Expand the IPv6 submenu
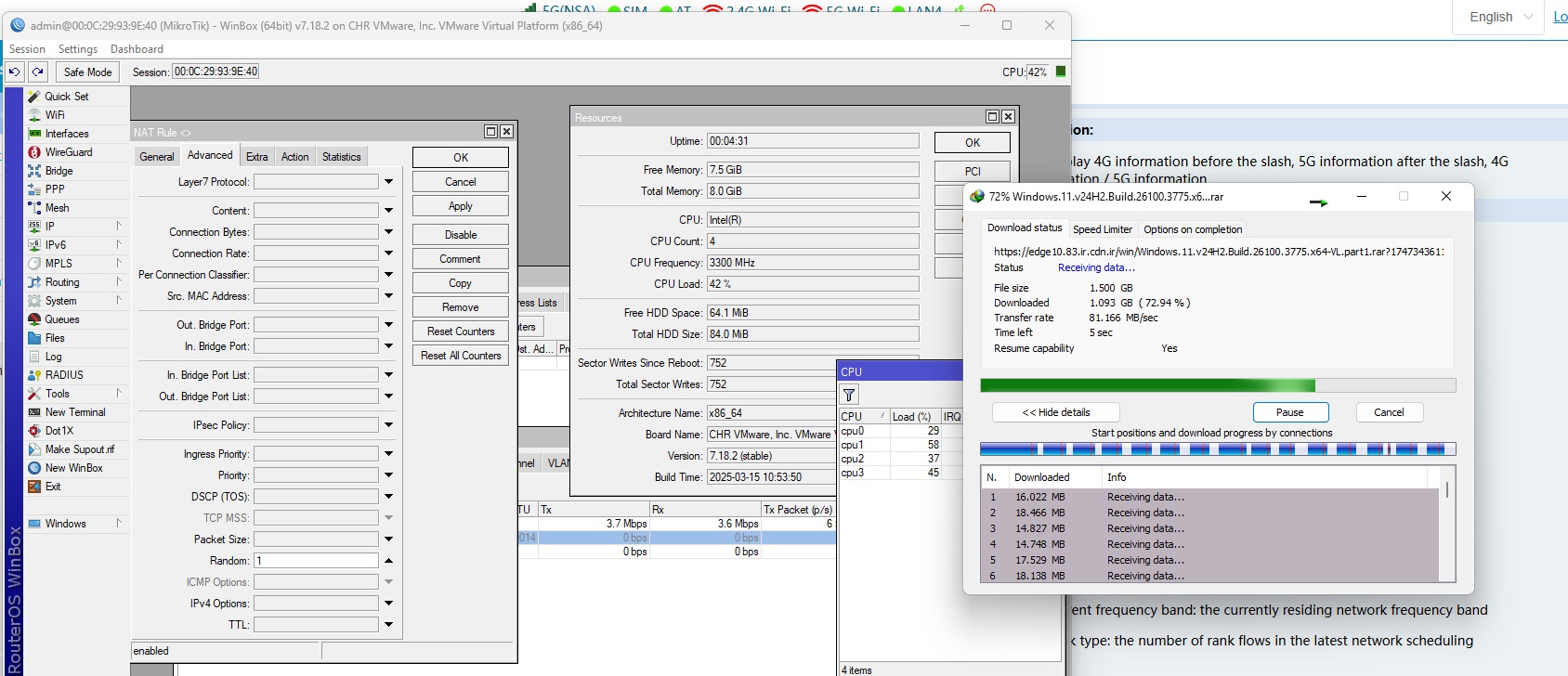1568x676 pixels. (119, 245)
